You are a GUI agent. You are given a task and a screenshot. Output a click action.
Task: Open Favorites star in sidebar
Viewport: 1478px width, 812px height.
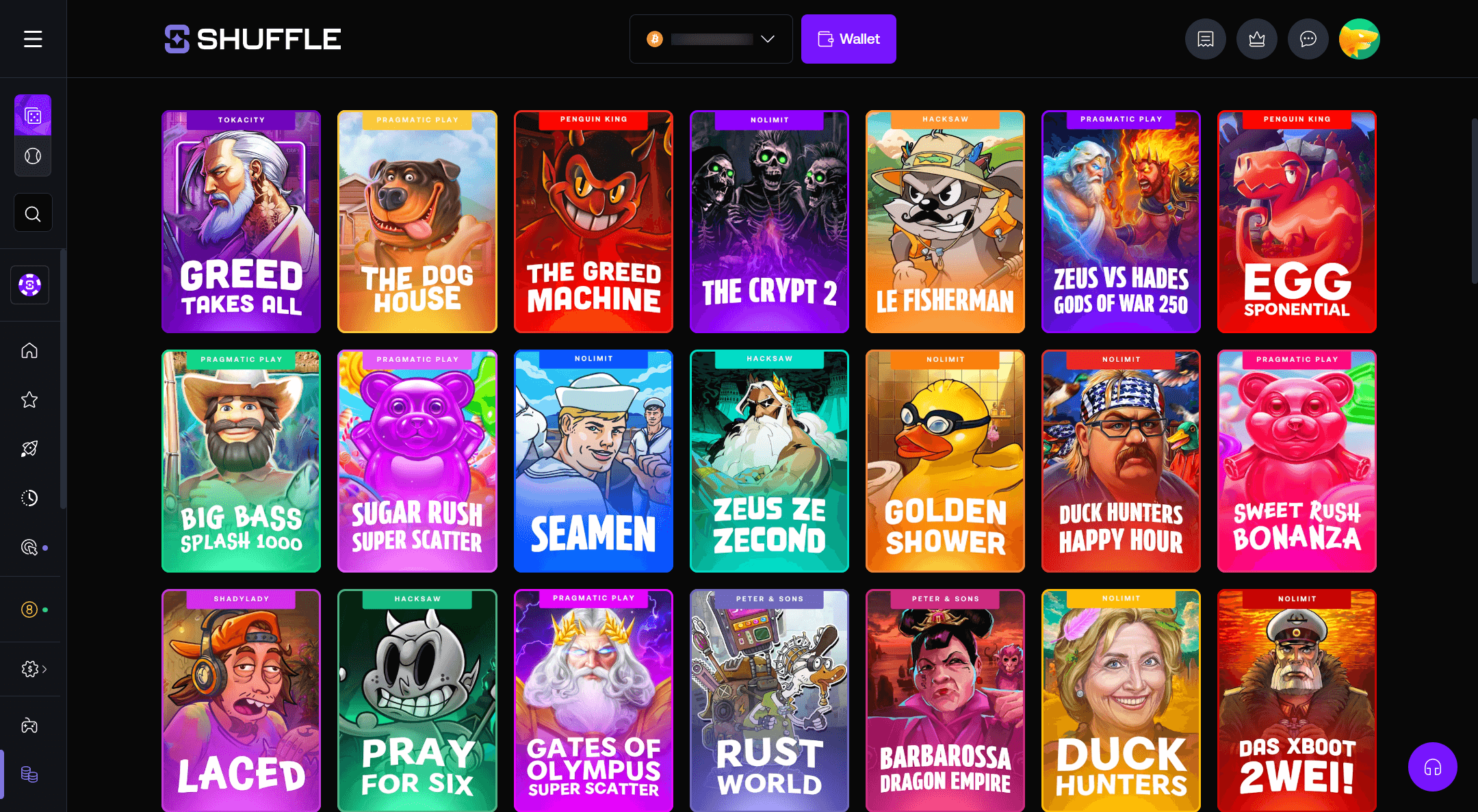(29, 400)
